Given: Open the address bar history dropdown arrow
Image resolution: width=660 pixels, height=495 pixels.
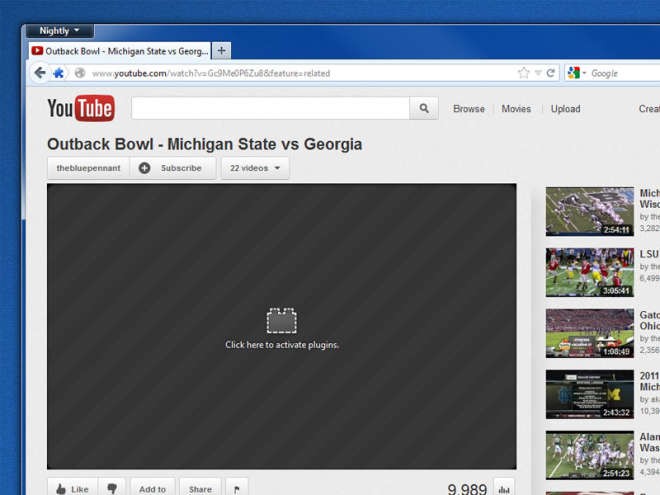Looking at the screenshot, I should pos(538,73).
